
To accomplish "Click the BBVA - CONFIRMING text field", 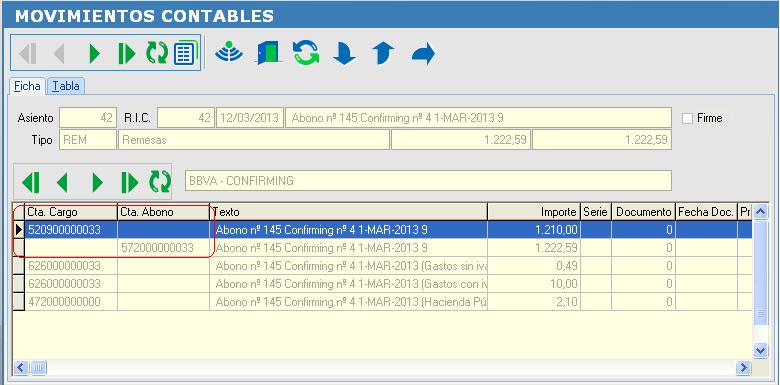I will coord(428,181).
